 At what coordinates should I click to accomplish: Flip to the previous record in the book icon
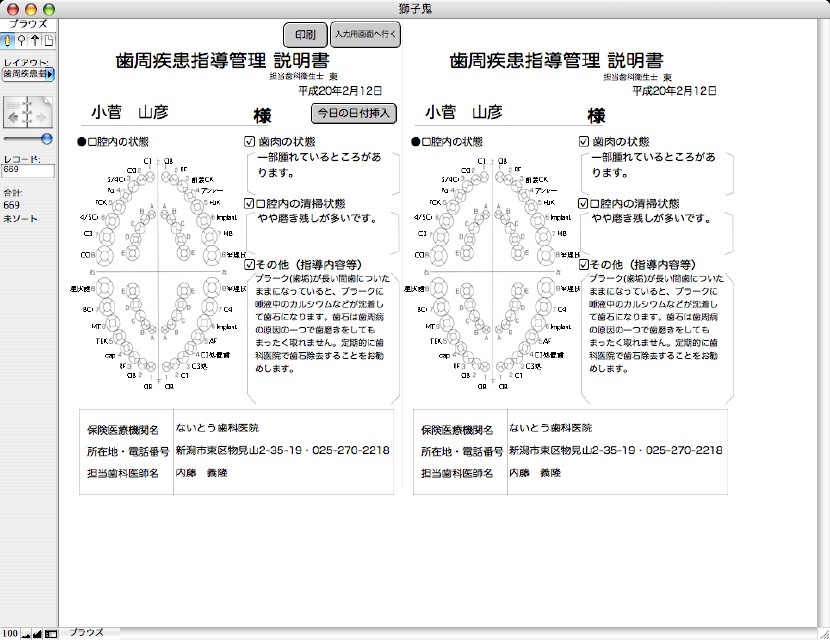[x=15, y=114]
